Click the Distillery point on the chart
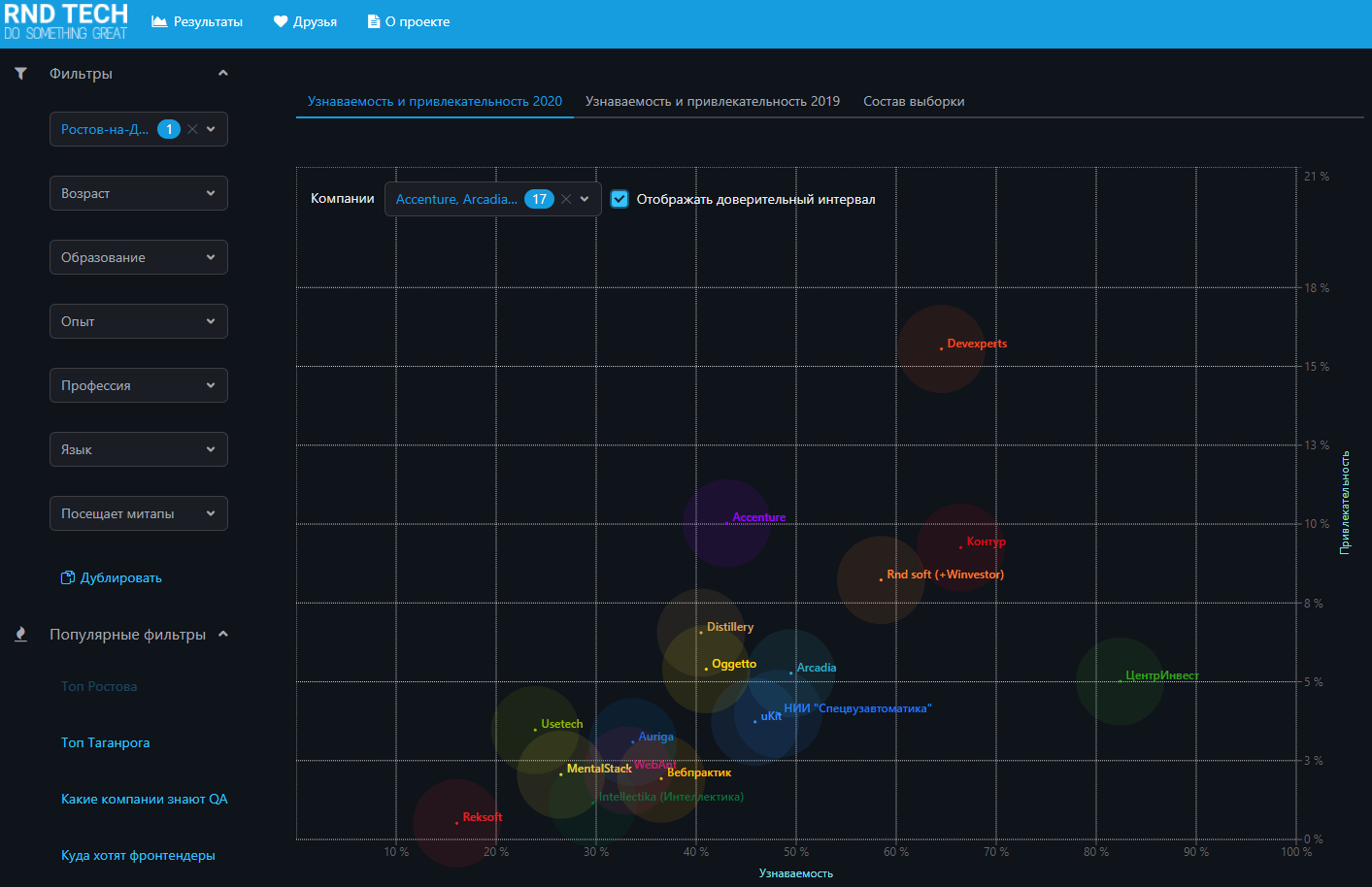 pyautogui.click(x=701, y=633)
